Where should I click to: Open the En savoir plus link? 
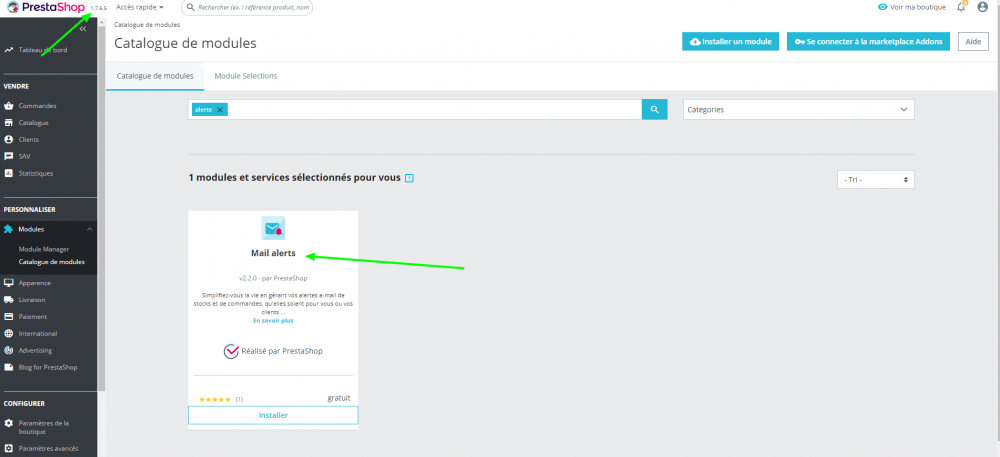click(x=273, y=321)
